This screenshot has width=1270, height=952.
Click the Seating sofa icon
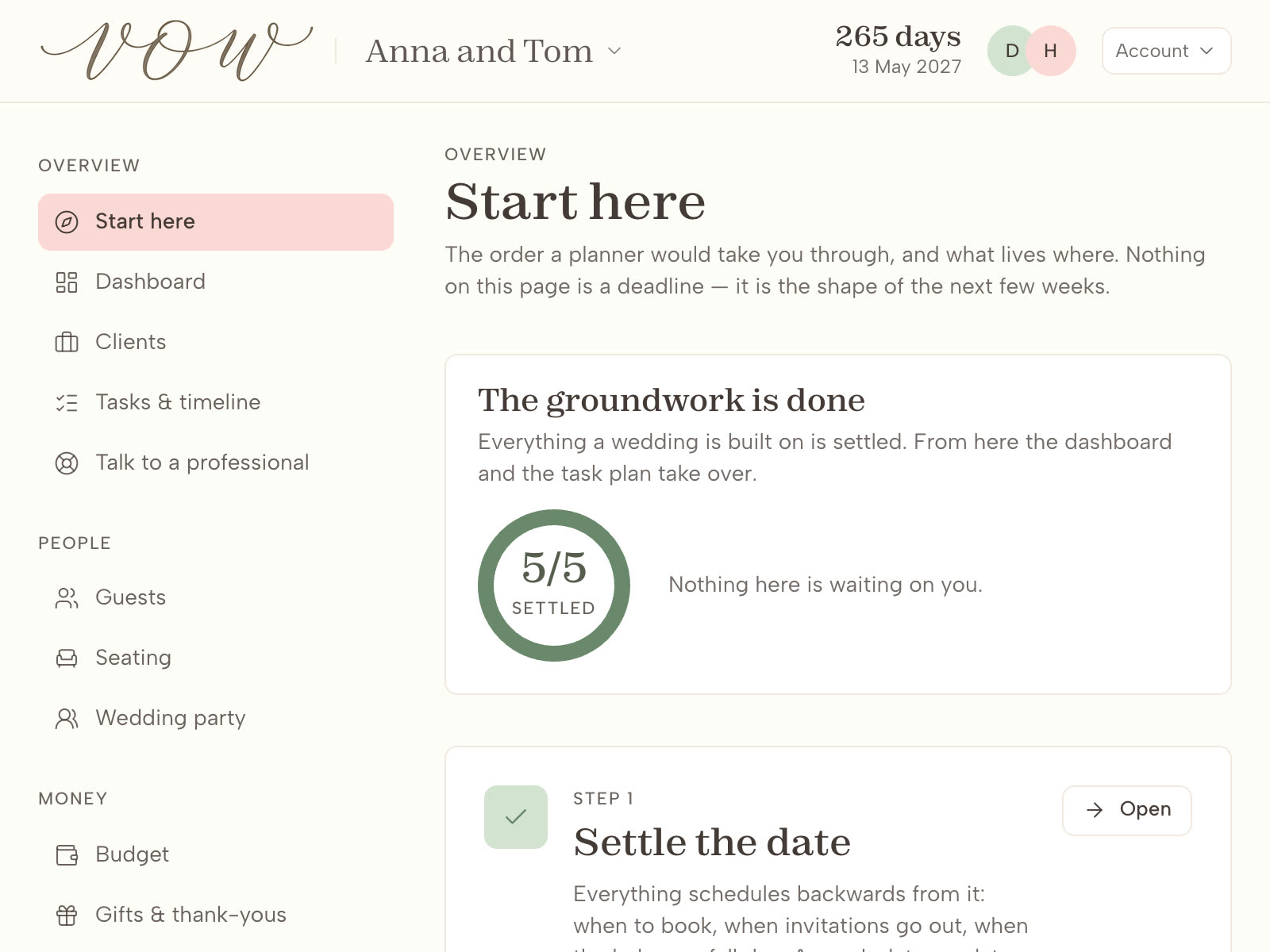67,658
